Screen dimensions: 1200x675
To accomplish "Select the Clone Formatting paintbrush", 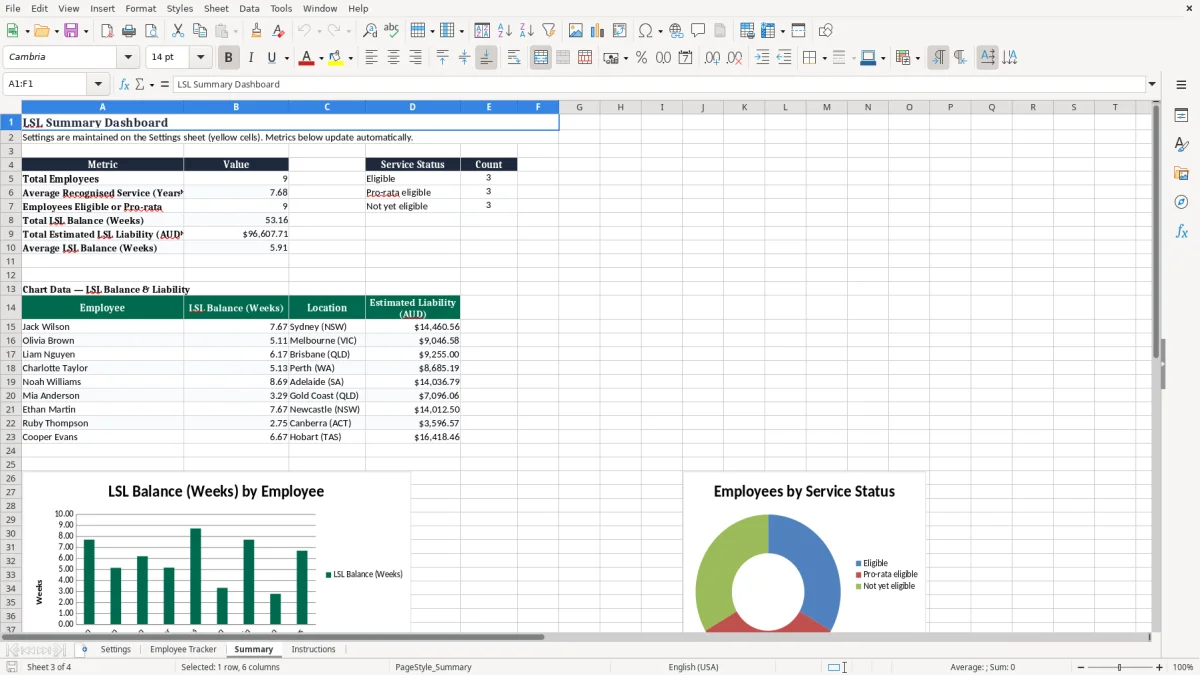I will click(256, 31).
